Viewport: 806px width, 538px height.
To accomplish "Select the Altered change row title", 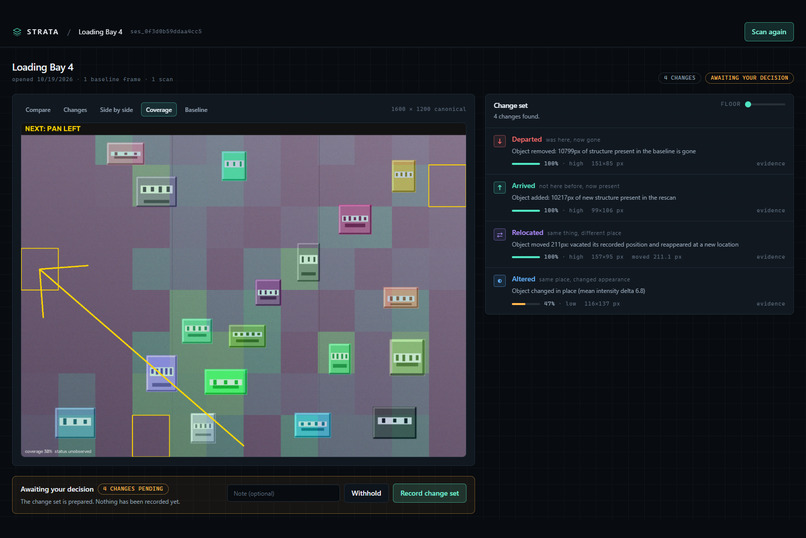I will pos(523,279).
